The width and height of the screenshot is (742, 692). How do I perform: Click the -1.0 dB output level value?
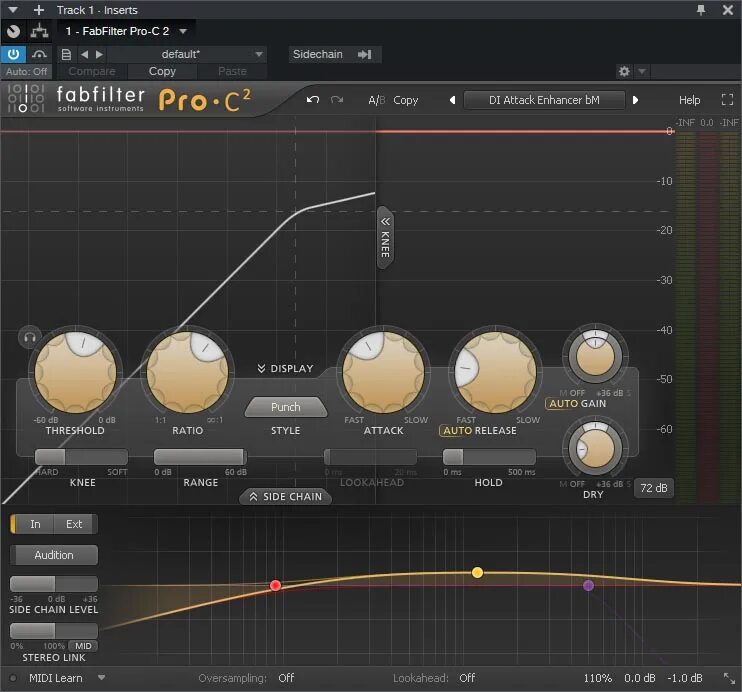pyautogui.click(x=684, y=678)
